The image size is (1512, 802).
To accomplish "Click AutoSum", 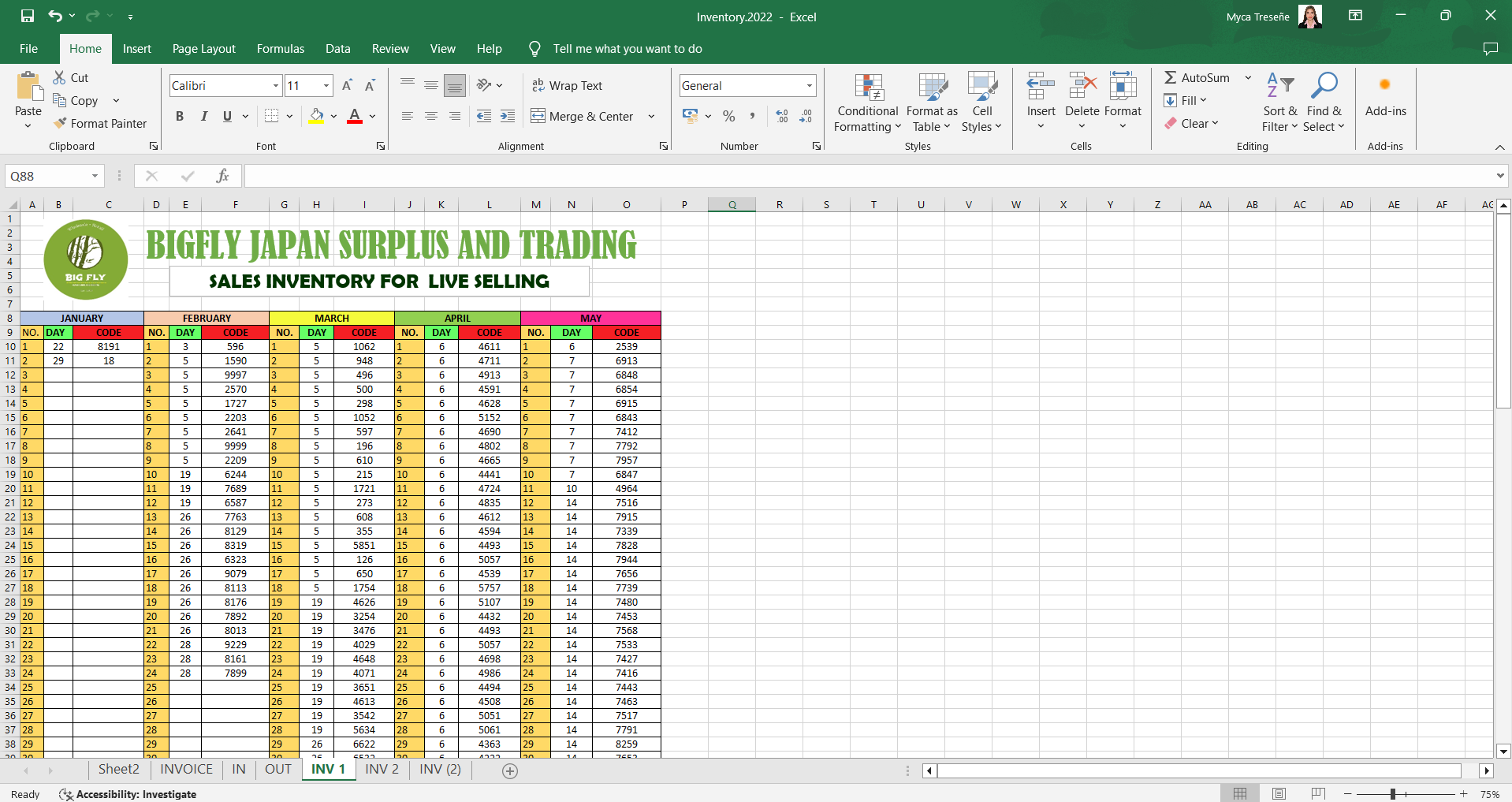I will [1197, 77].
